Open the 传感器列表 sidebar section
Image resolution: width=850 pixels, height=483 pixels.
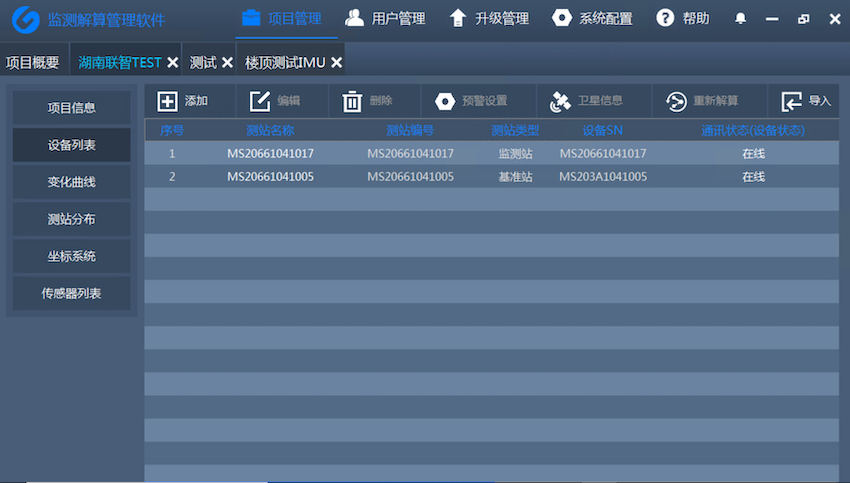point(72,293)
